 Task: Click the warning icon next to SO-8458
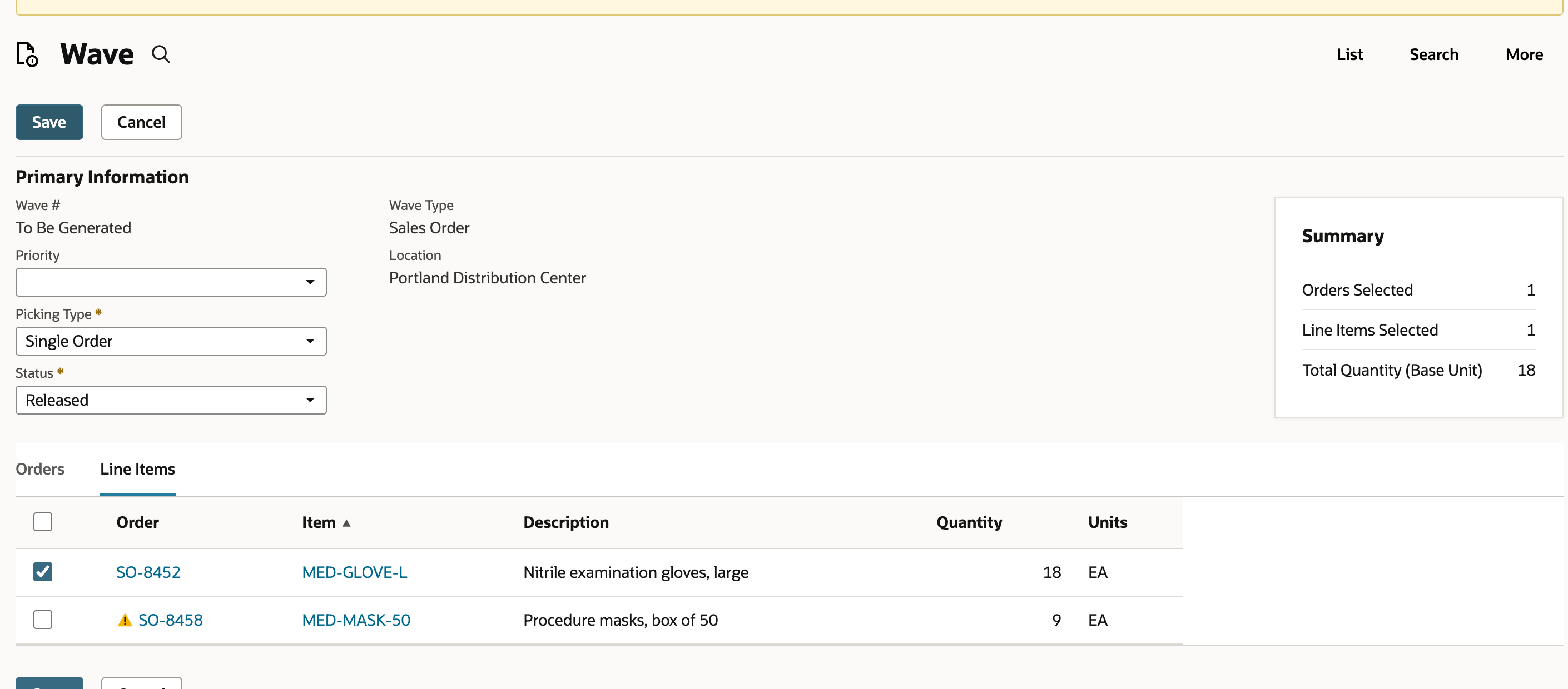click(x=125, y=620)
